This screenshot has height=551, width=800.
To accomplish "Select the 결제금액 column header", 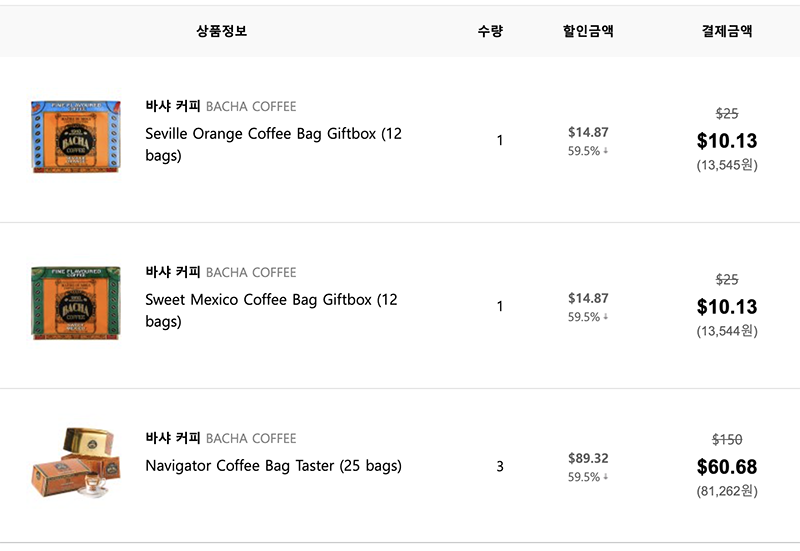I will (x=727, y=31).
